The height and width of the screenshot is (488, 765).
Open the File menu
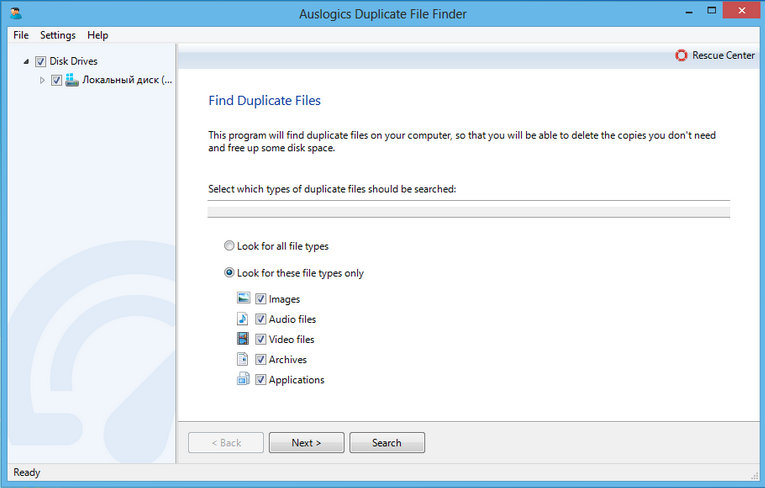[x=21, y=35]
